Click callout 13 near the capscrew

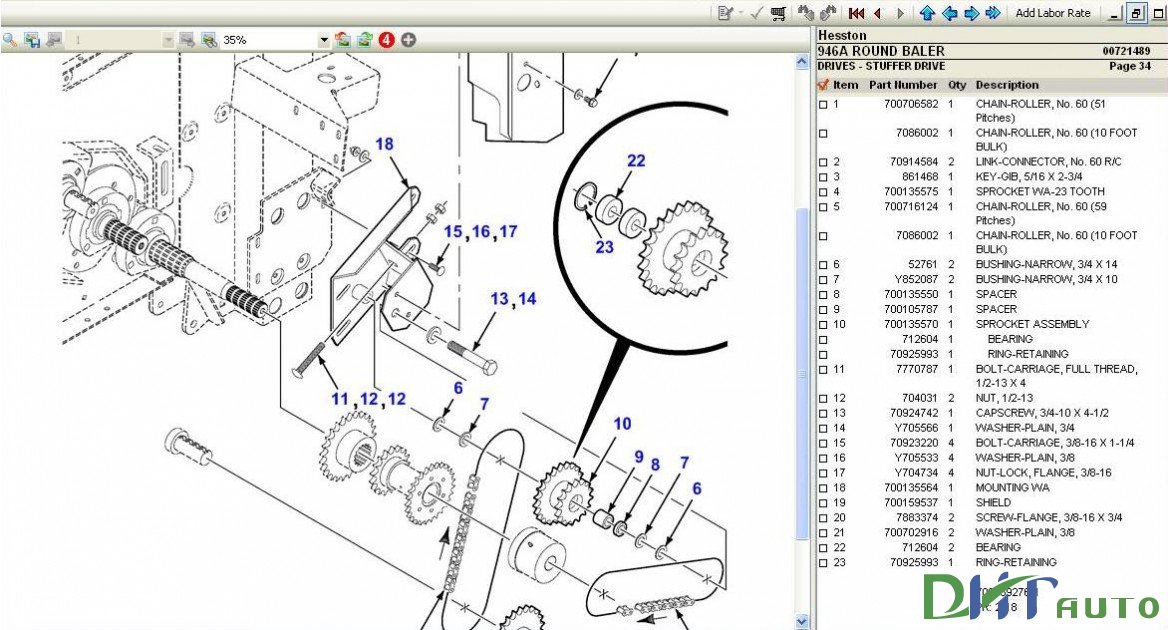[x=499, y=299]
